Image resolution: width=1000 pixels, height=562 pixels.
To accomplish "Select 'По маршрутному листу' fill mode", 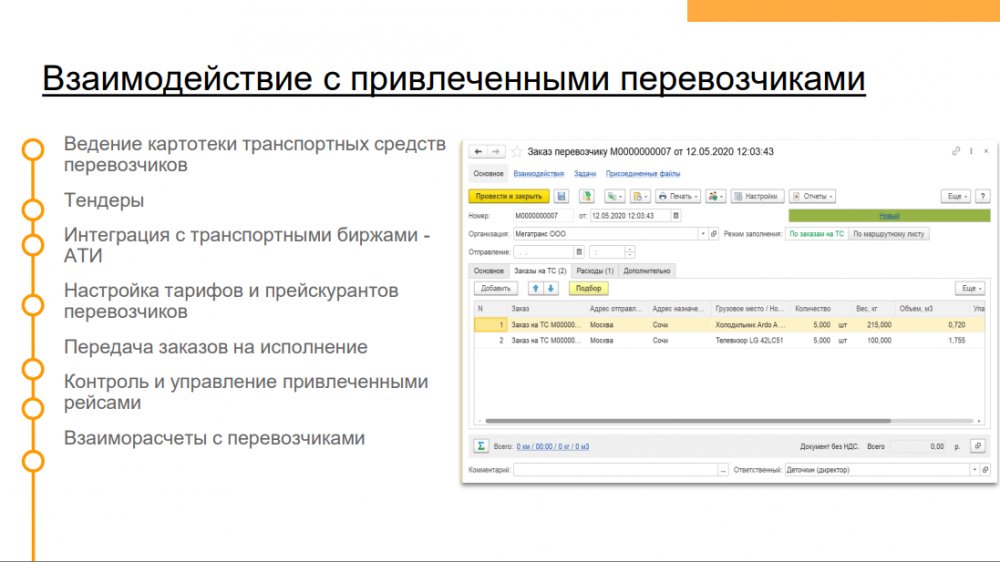I will pos(889,234).
